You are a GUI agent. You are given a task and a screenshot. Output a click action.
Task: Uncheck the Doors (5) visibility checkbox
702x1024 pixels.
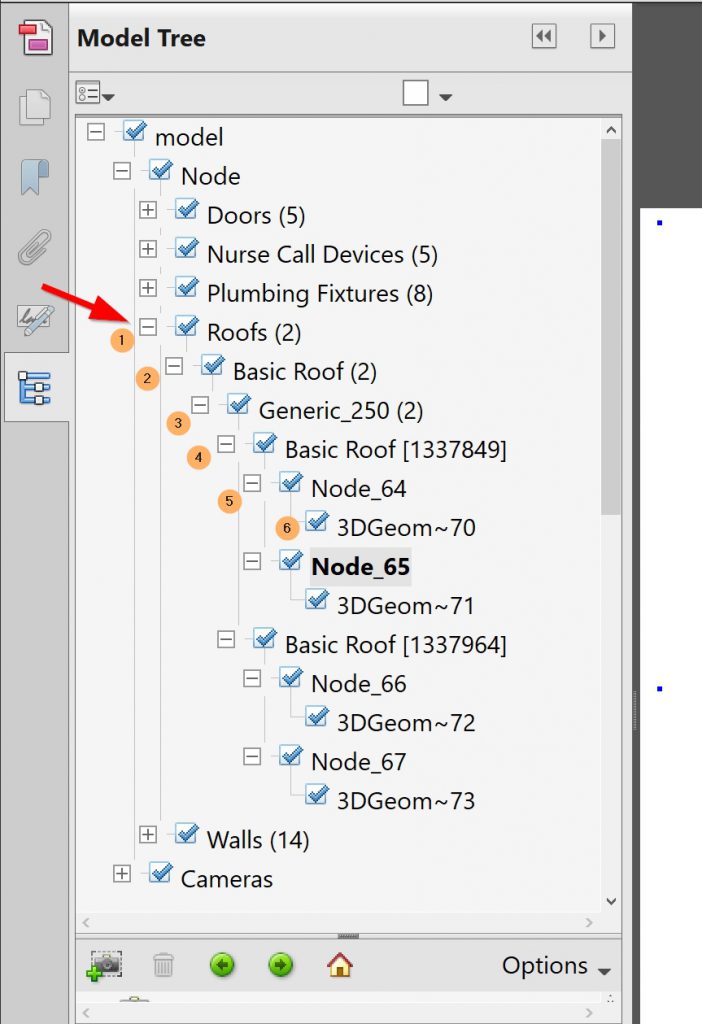tap(186, 211)
